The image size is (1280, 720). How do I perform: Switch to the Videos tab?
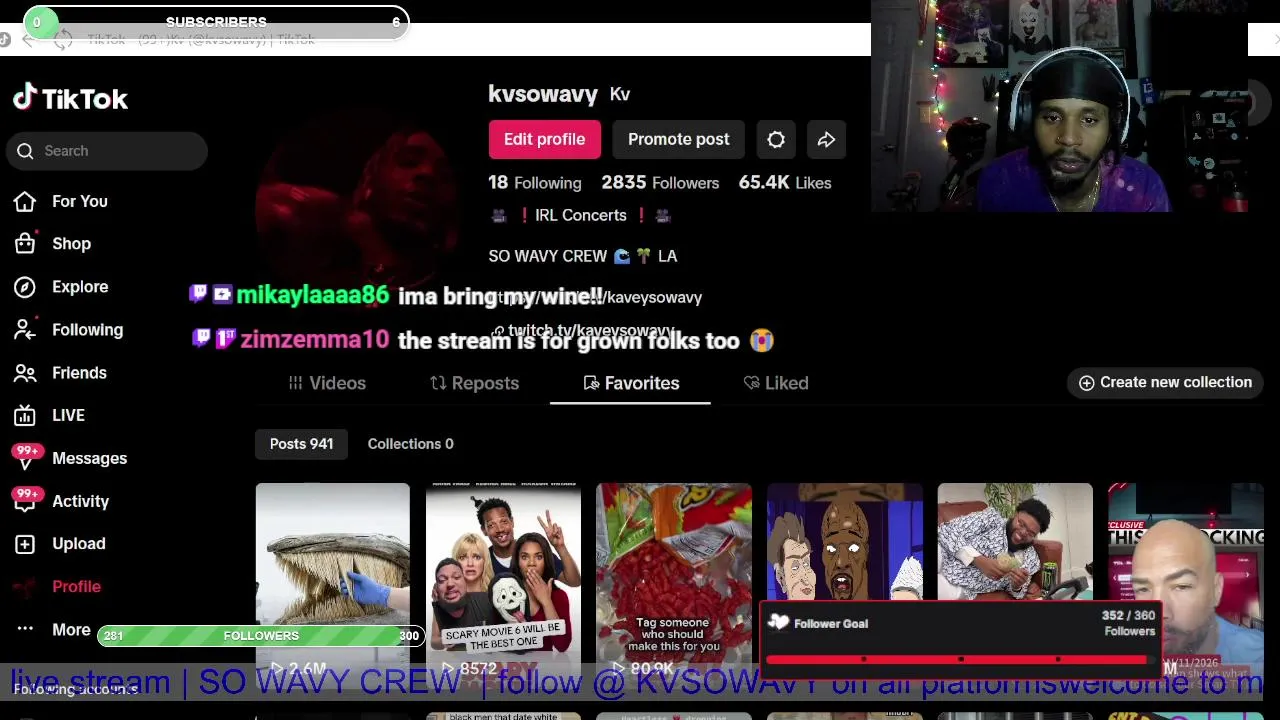point(327,383)
